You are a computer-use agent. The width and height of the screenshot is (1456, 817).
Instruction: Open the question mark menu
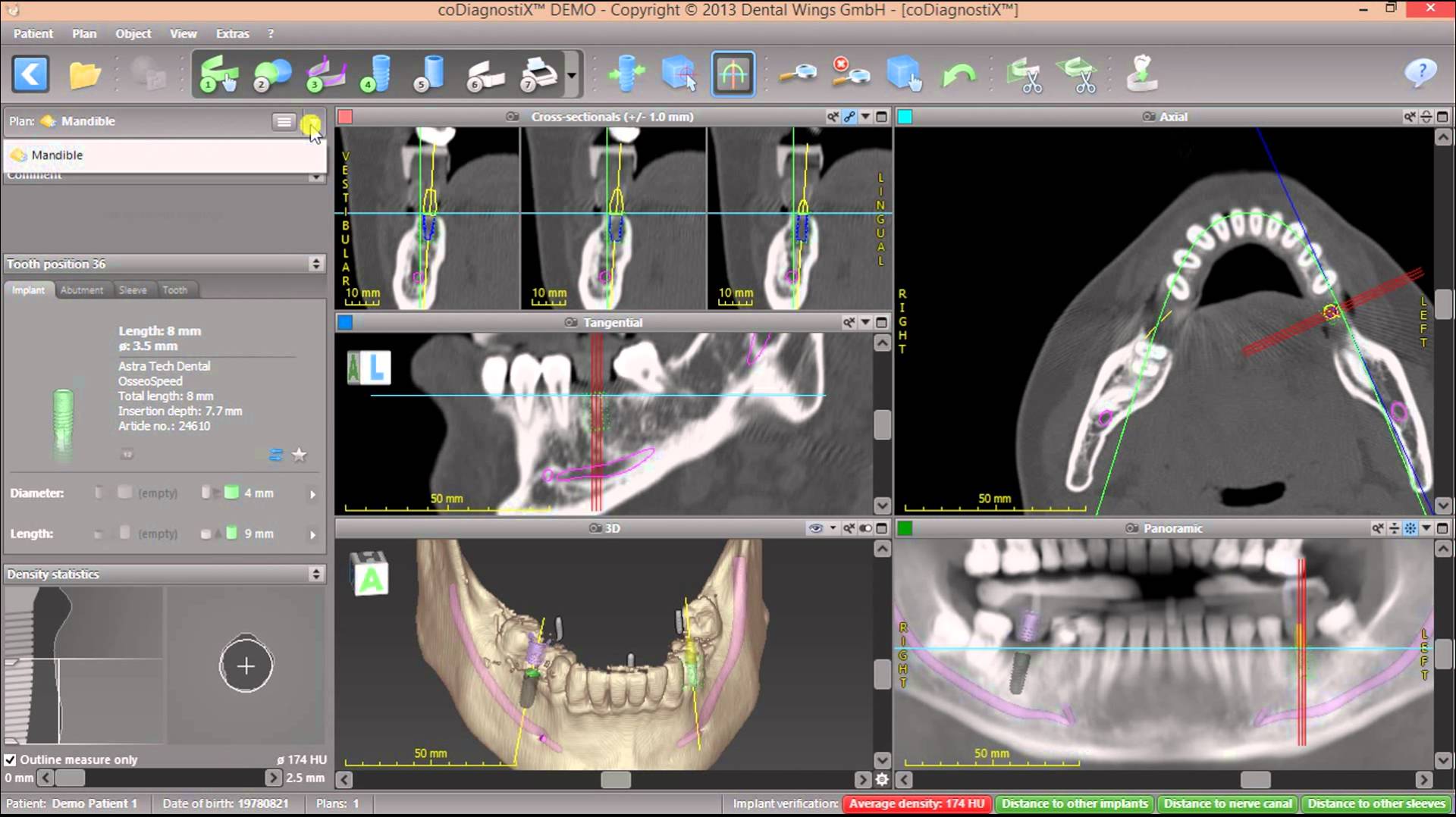271,33
